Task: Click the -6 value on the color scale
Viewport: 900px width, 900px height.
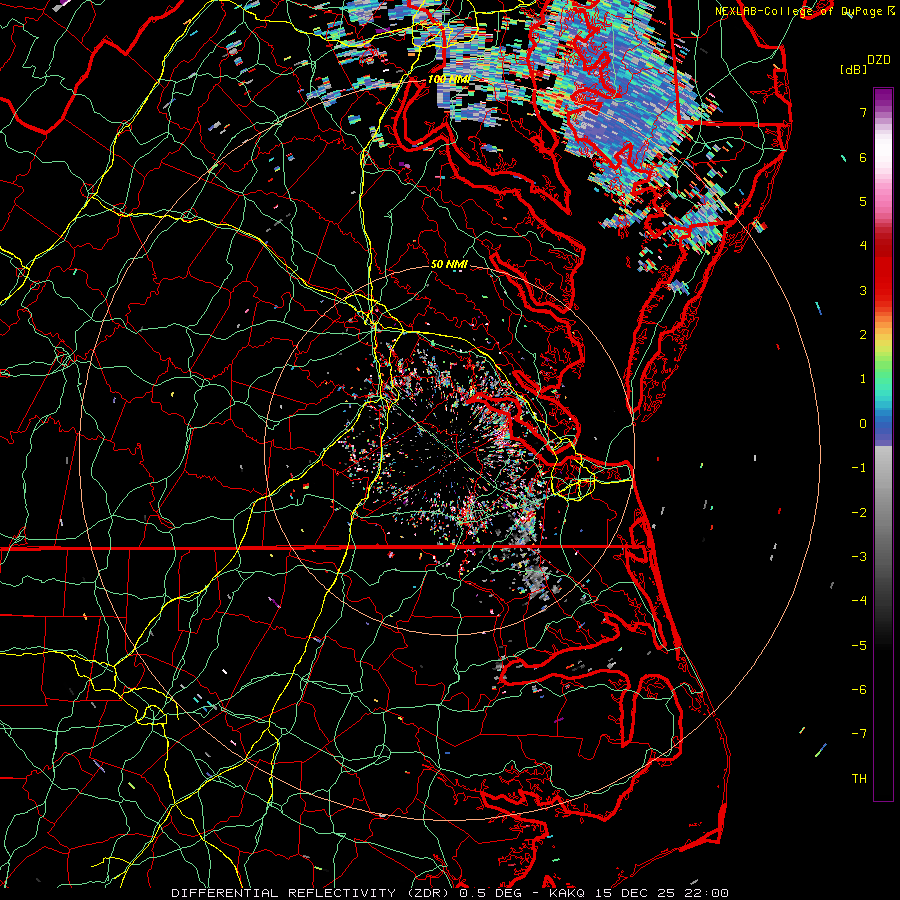Action: [859, 690]
